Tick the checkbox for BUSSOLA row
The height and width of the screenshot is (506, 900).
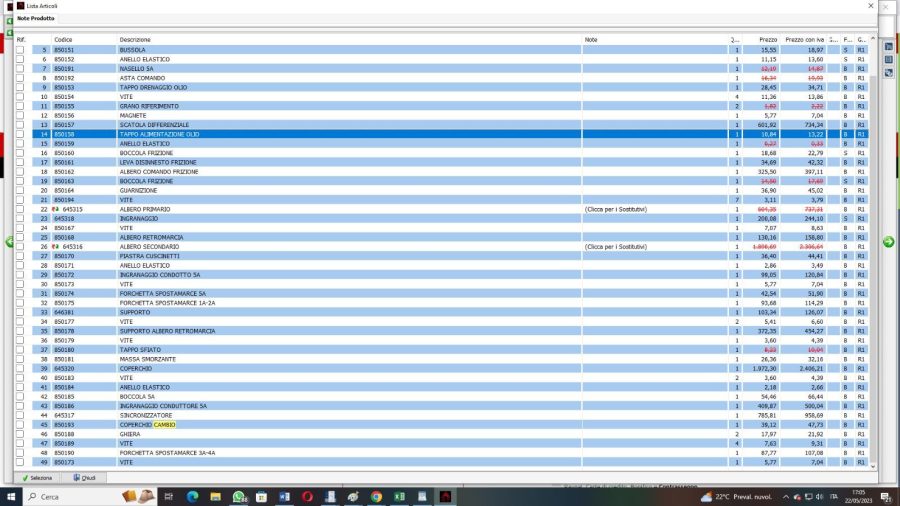point(20,49)
